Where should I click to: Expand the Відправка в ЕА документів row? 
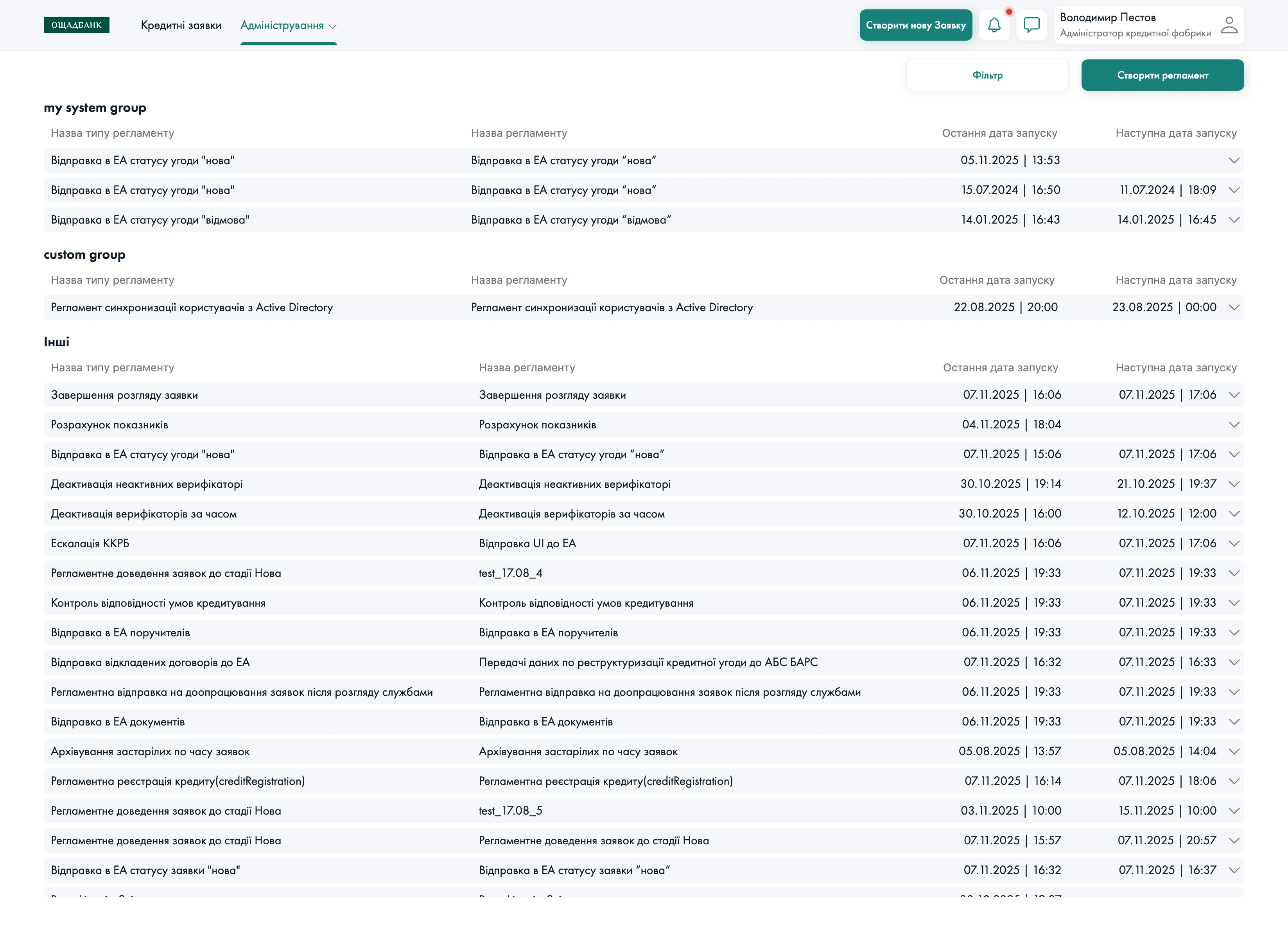tap(1234, 722)
